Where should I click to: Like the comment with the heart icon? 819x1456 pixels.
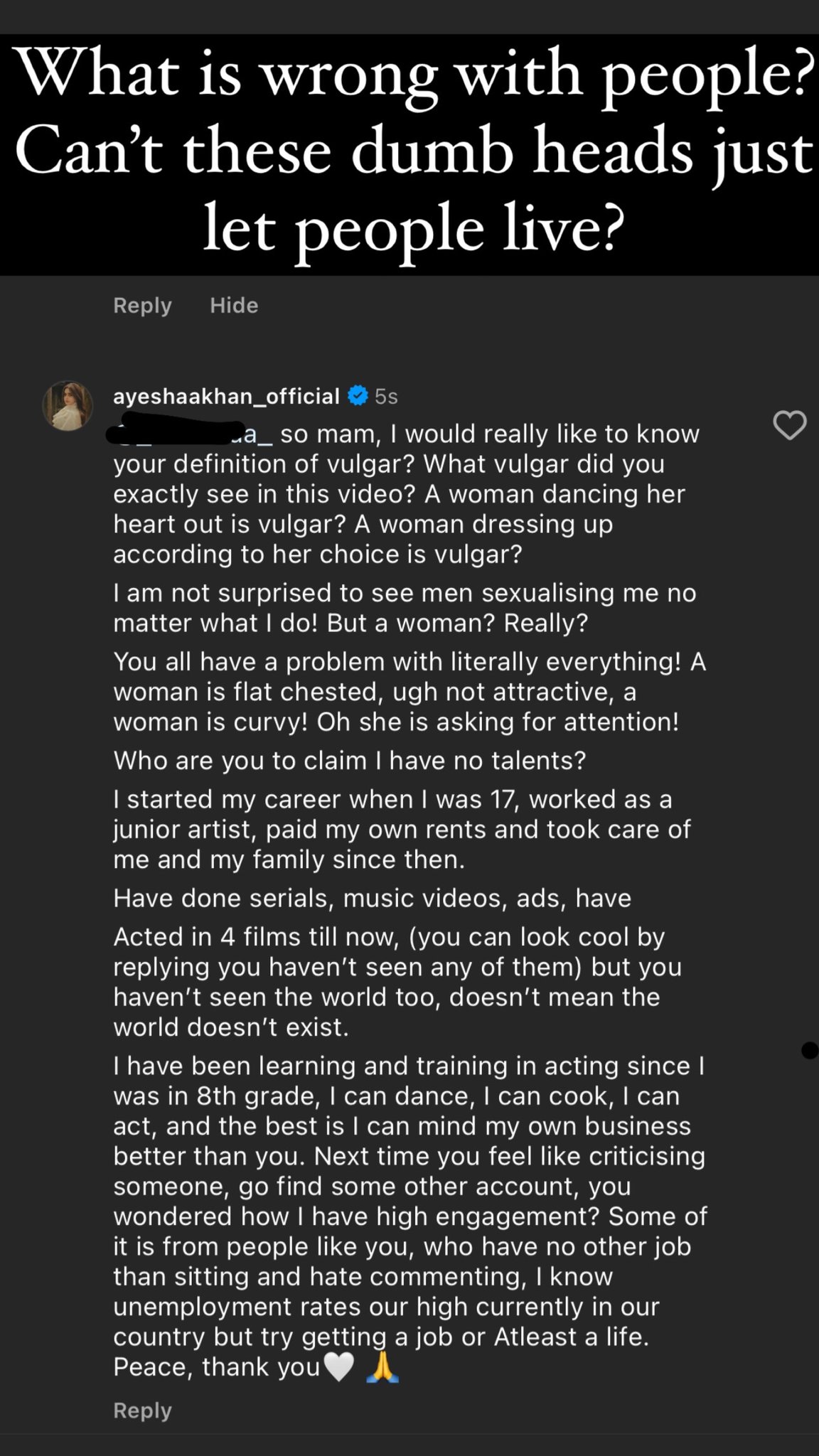tap(789, 425)
